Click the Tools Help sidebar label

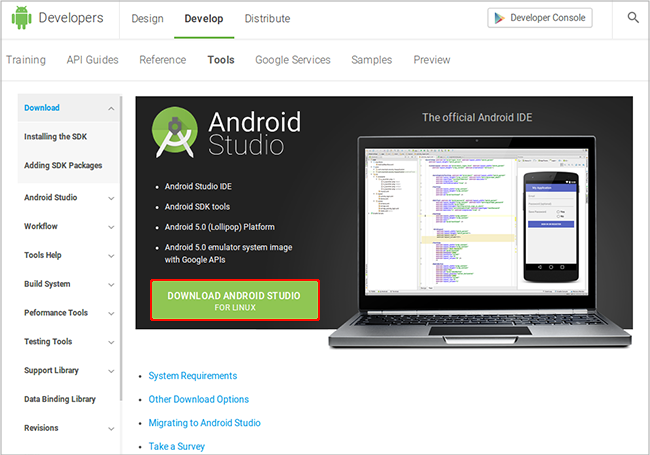[x=43, y=255]
